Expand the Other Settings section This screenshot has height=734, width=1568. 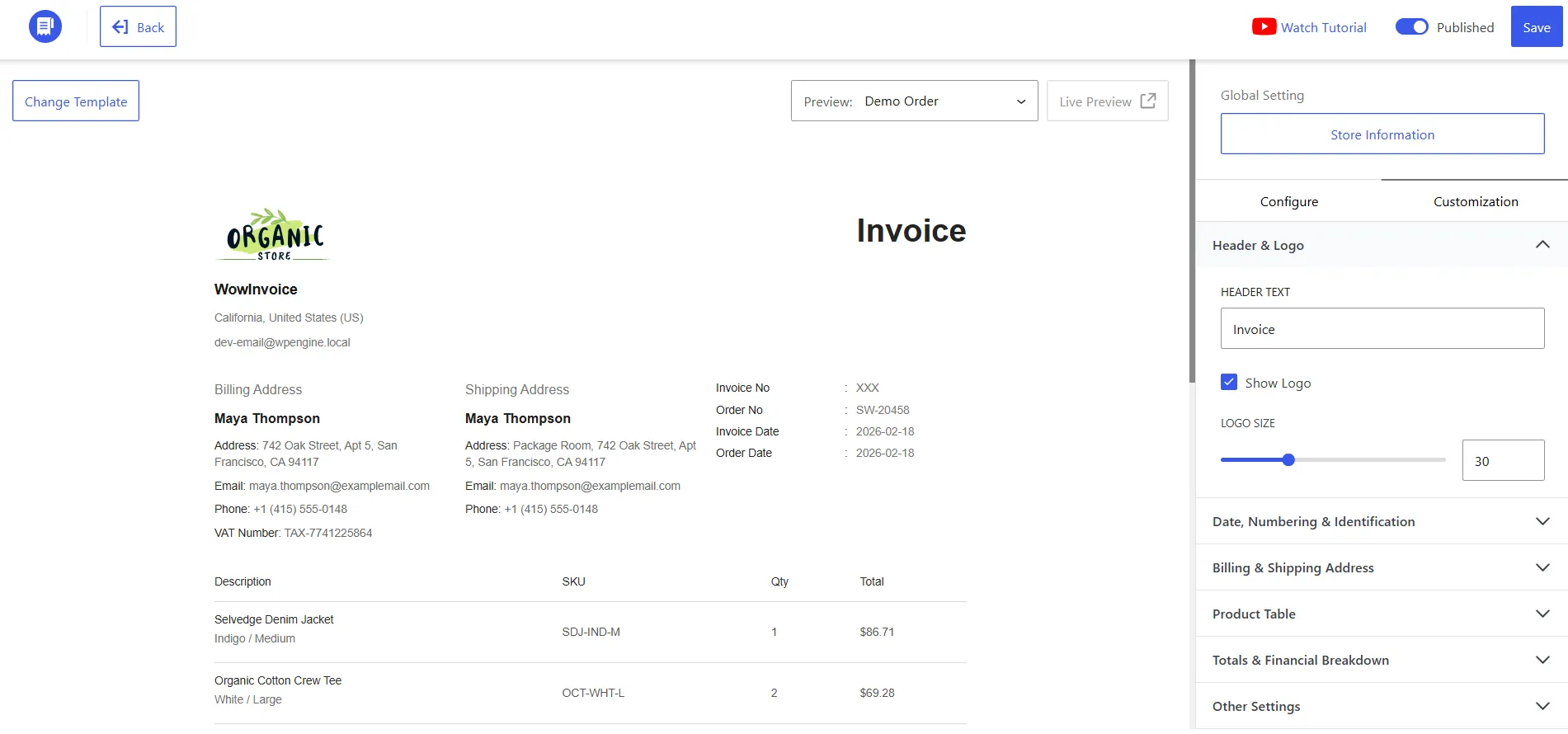pos(1382,706)
